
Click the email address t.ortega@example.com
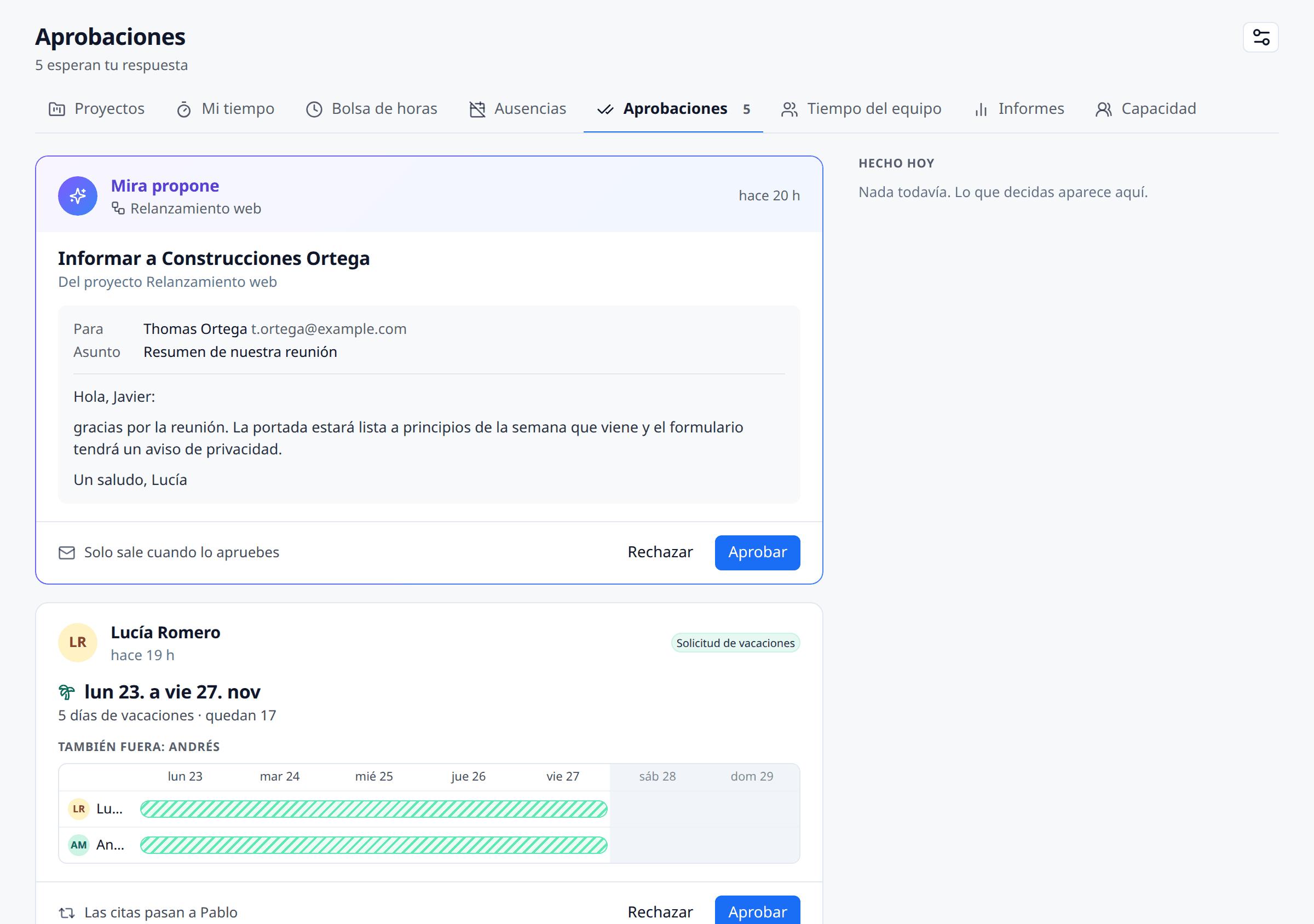[329, 329]
